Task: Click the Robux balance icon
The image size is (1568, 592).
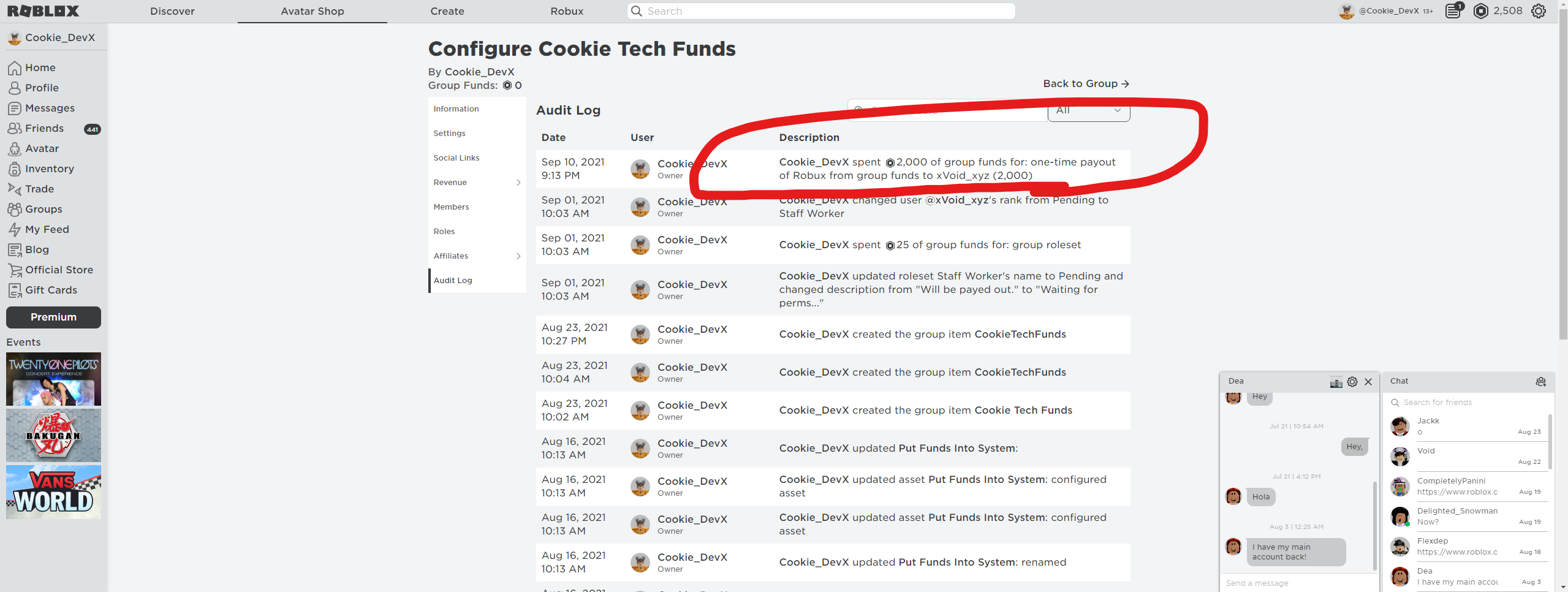Action: pos(1480,11)
